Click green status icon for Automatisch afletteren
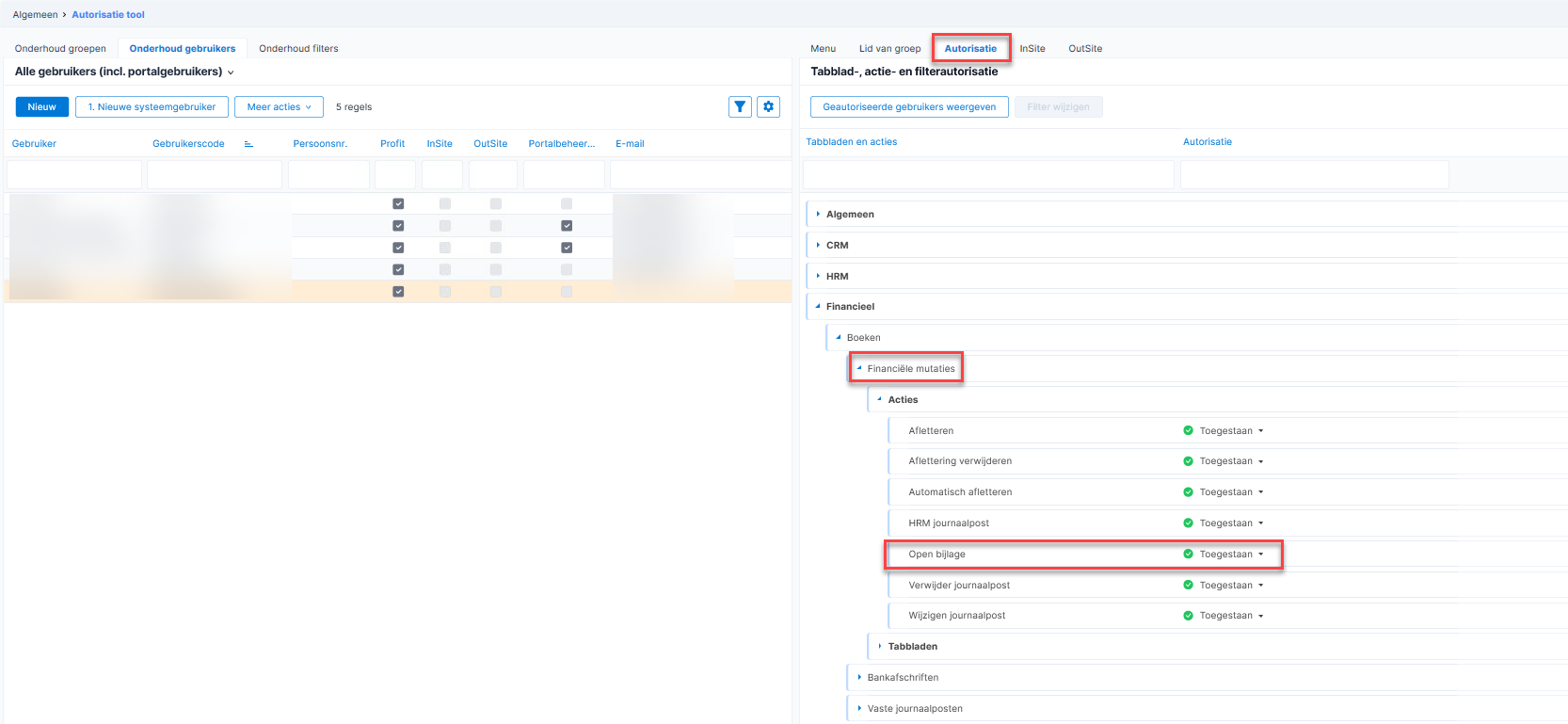Viewport: 1568px width, 724px height. tap(1188, 492)
